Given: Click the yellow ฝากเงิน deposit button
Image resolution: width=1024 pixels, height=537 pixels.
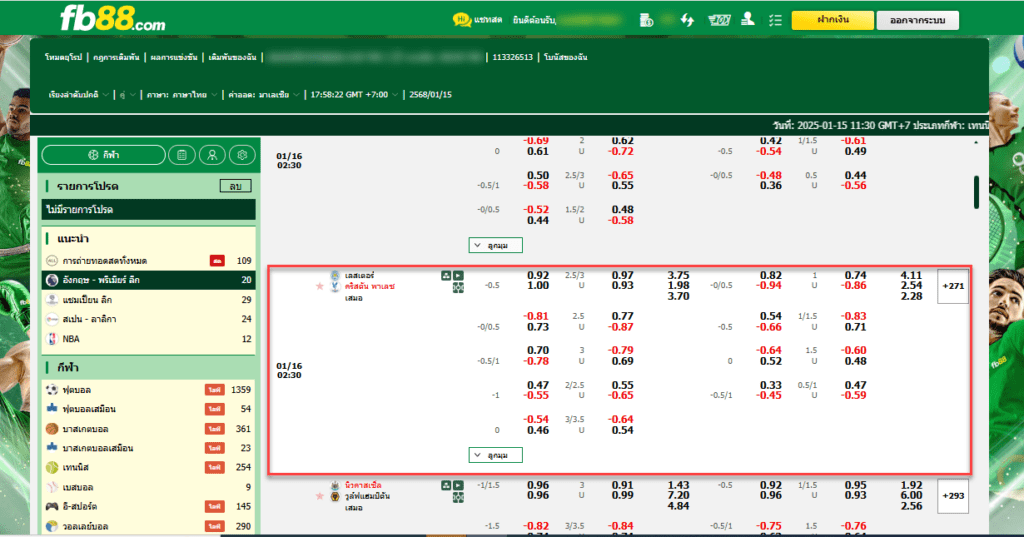Looking at the screenshot, I should click(833, 20).
